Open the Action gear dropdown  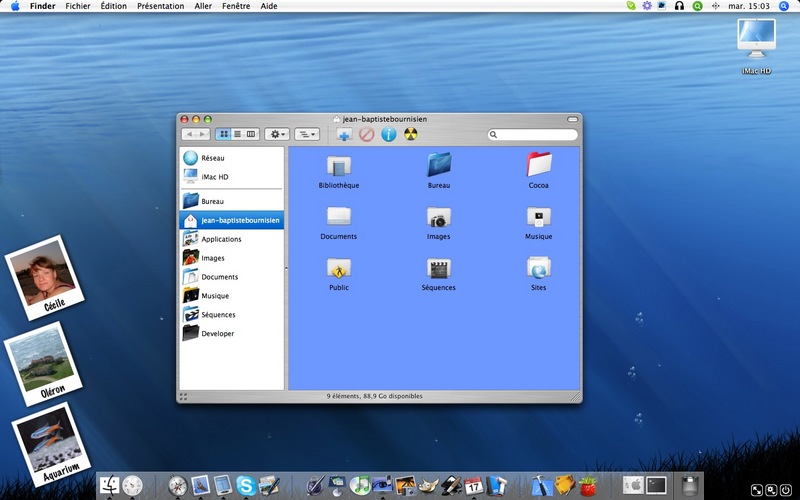point(277,134)
